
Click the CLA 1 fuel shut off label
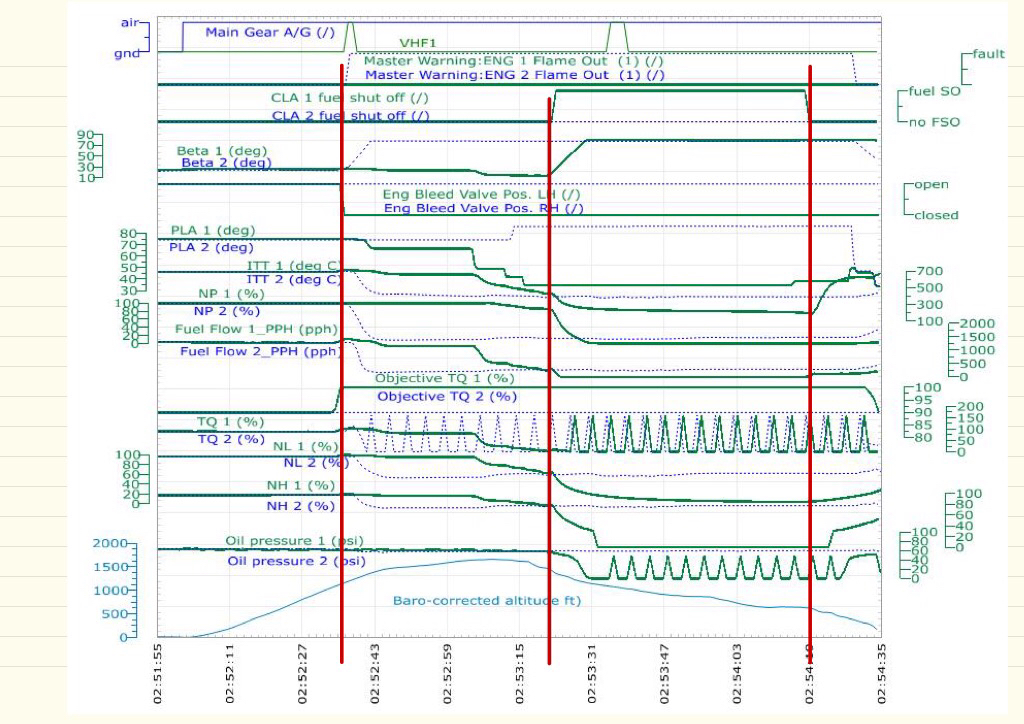point(350,99)
